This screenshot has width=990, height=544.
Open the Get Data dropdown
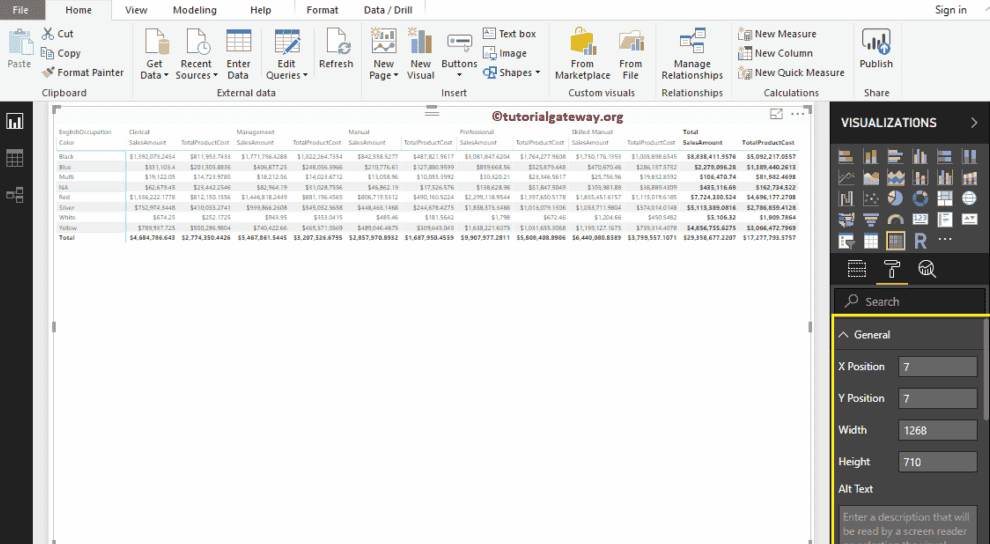(x=154, y=54)
